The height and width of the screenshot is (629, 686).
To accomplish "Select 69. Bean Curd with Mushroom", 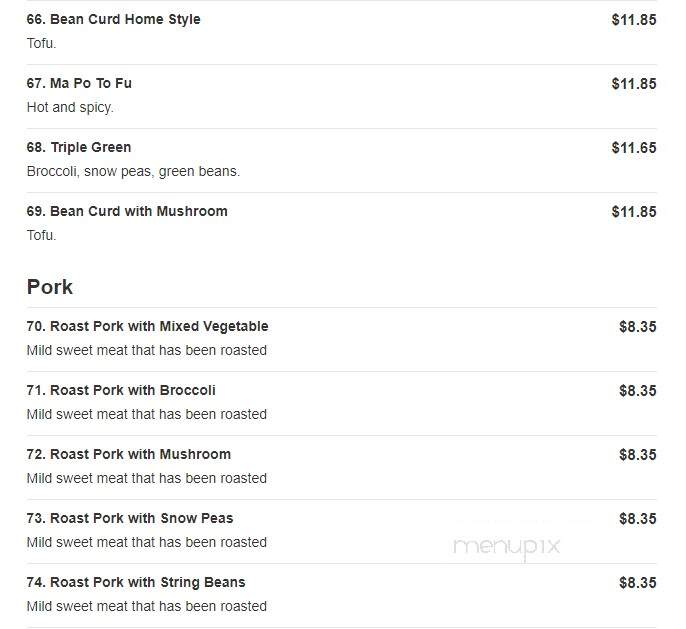I will tap(127, 211).
